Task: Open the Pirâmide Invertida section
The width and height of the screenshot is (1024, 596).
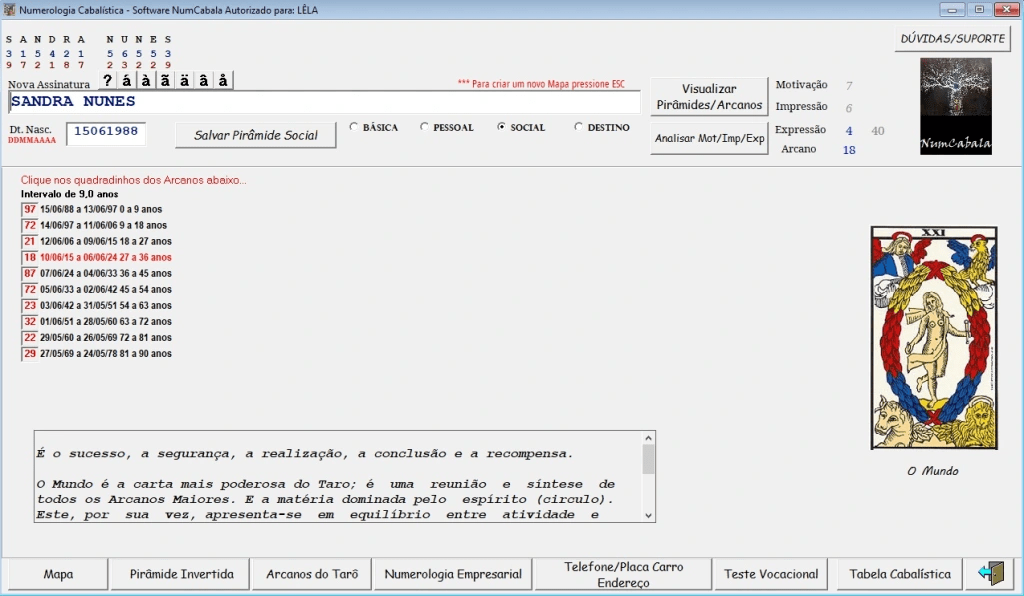Action: 182,574
